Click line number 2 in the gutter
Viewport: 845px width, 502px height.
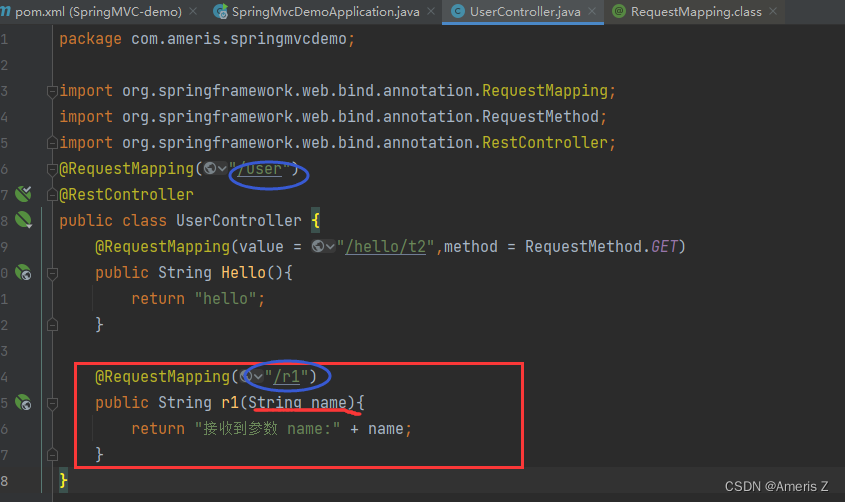pos(4,65)
